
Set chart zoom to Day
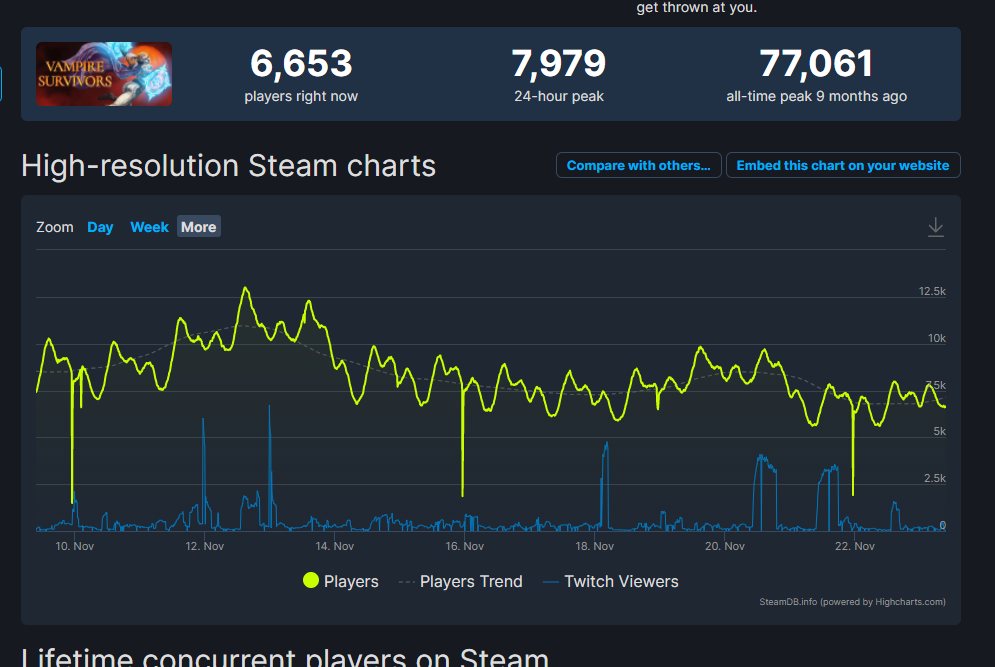point(100,227)
